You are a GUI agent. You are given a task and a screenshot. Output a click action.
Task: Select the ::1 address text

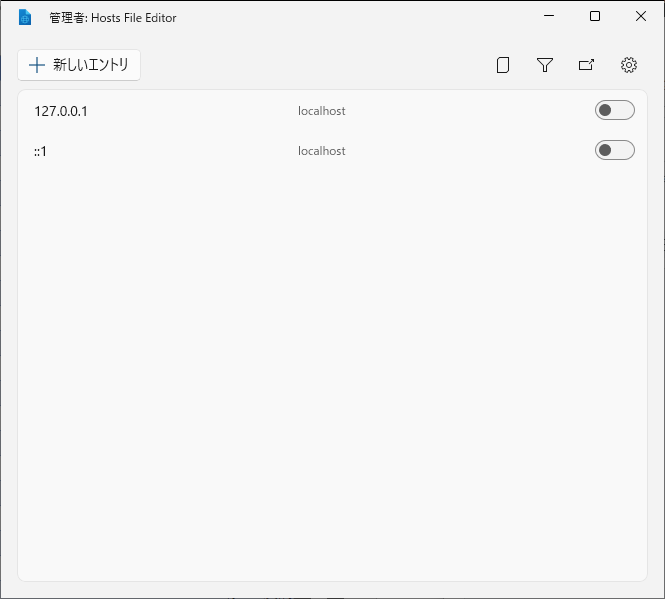(x=40, y=151)
